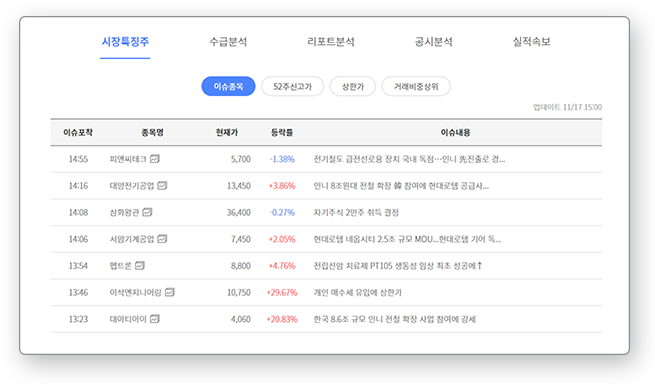
Task: Select the 시장특징주 tab
Action: click(x=125, y=42)
